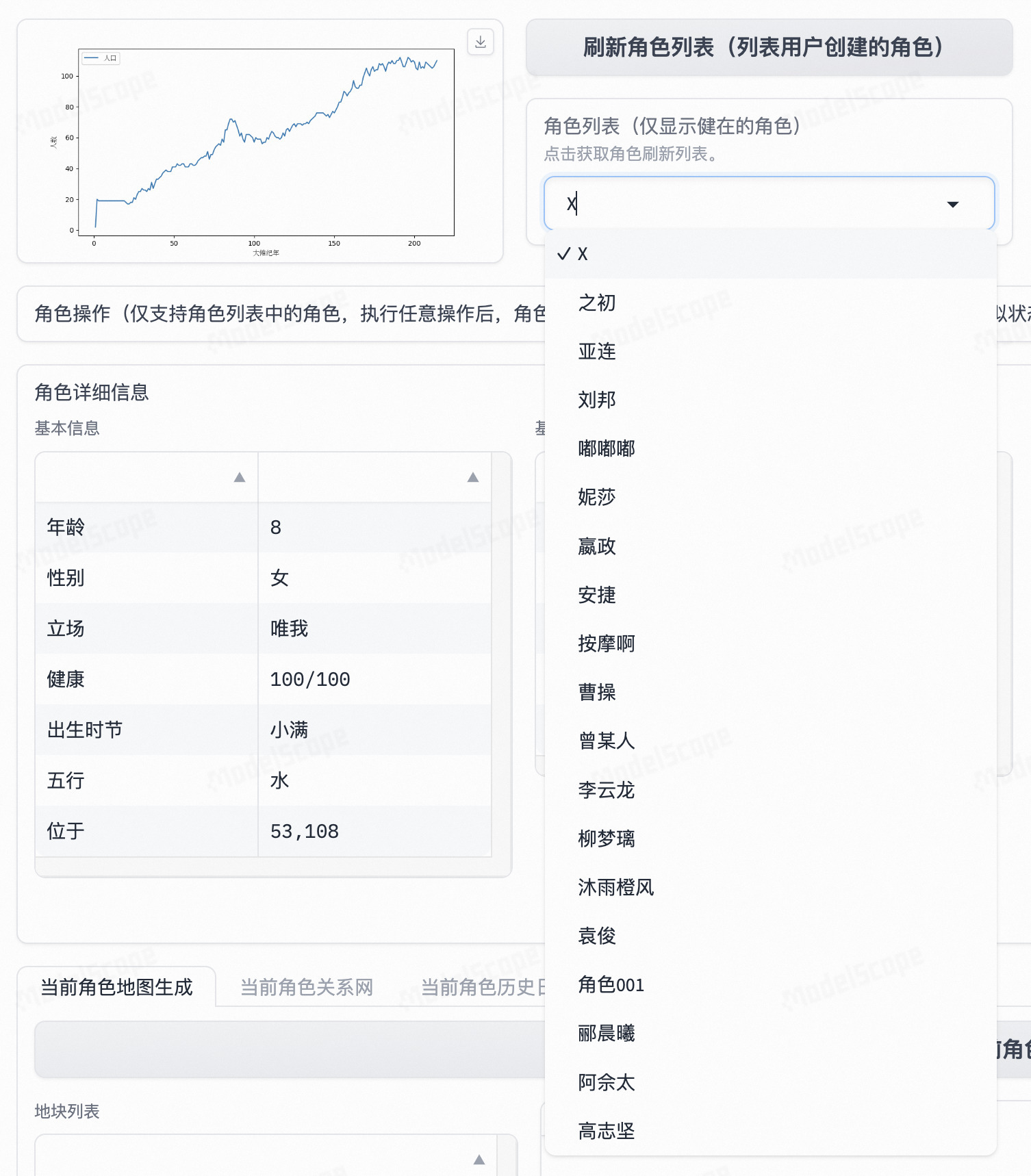Click the 地块列表 label
This screenshot has height=1176, width=1031.
pos(67,1111)
